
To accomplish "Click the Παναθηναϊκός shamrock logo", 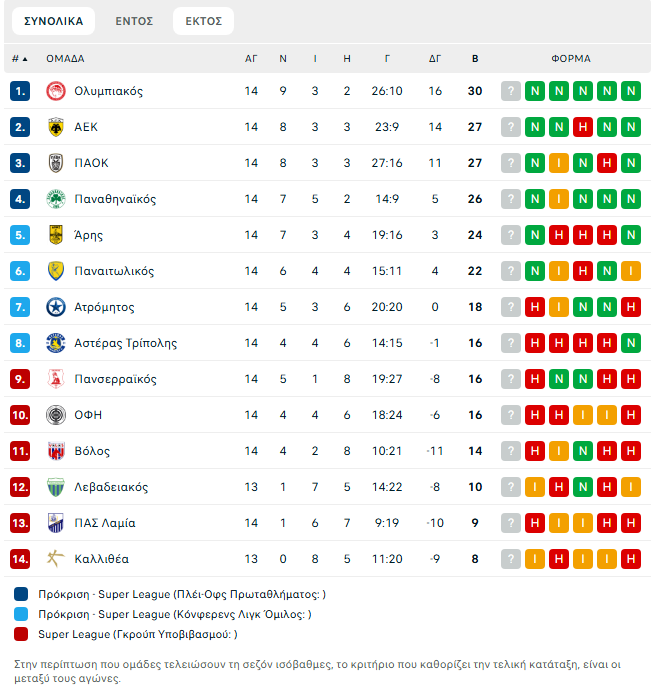I will coord(56,199).
